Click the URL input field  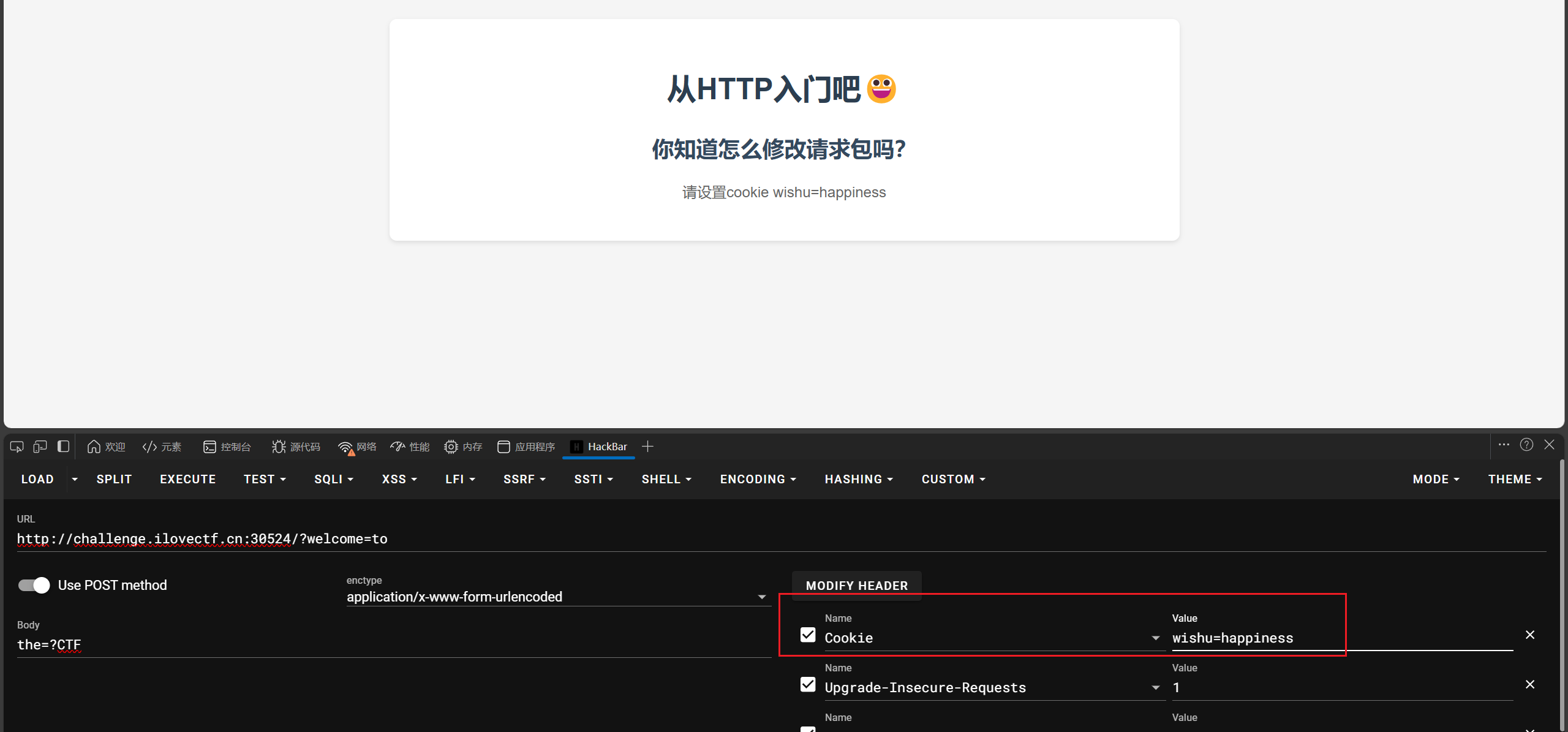point(778,539)
